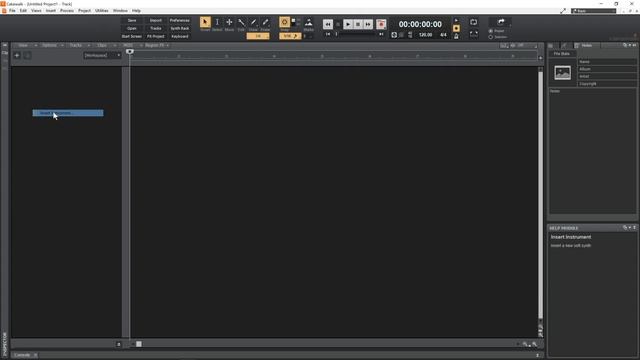The height and width of the screenshot is (360, 640).
Task: Select the Smart tool
Action: pyautogui.click(x=205, y=23)
